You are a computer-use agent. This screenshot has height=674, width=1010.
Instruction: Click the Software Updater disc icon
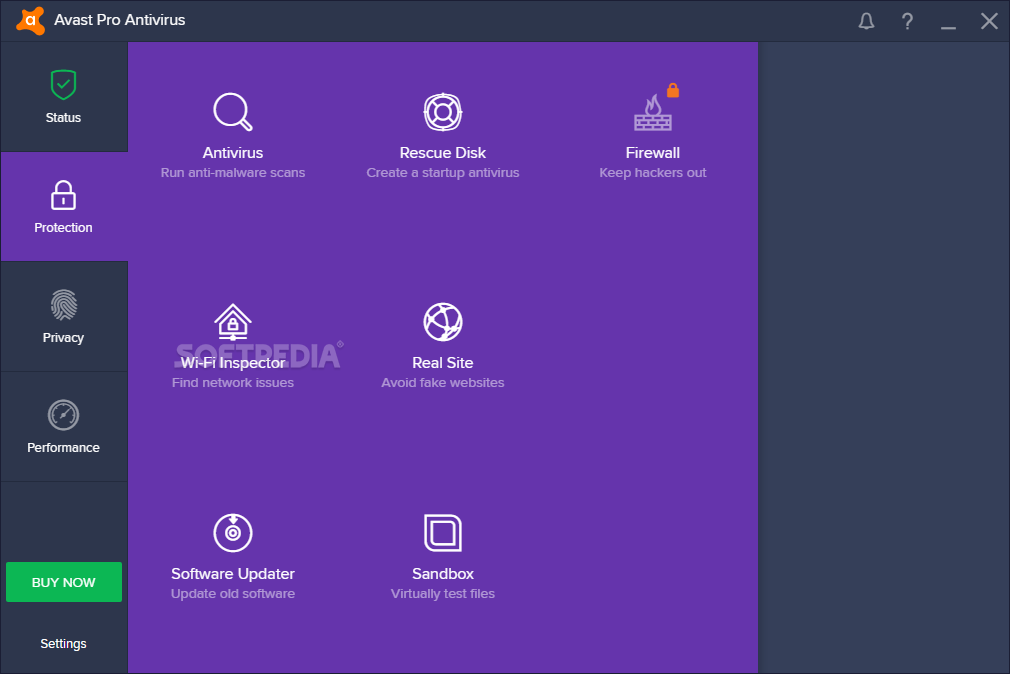233,532
